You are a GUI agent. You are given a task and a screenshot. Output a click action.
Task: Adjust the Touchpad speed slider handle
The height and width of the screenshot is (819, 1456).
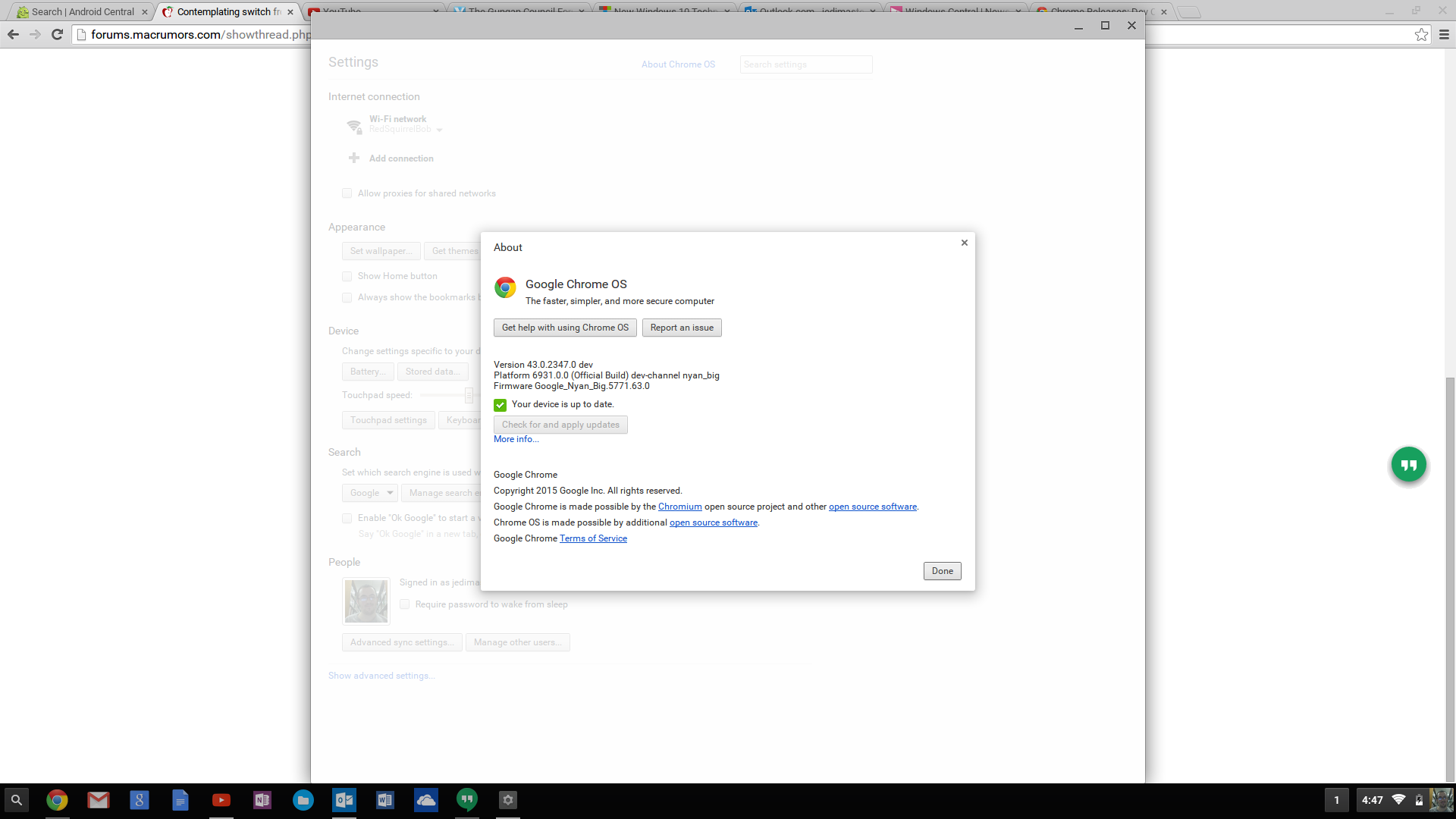469,395
